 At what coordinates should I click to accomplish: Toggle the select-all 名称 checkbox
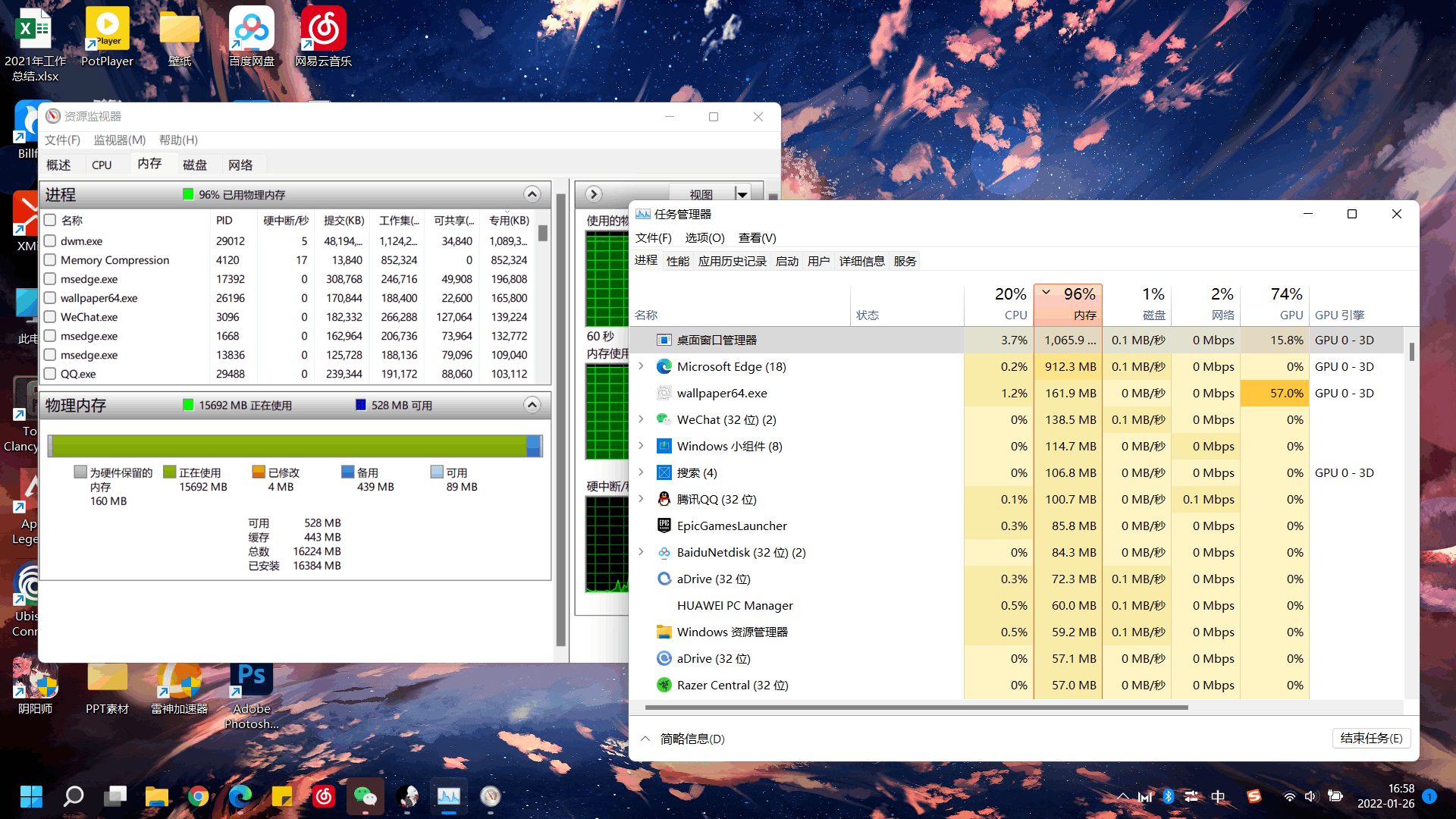pos(50,220)
